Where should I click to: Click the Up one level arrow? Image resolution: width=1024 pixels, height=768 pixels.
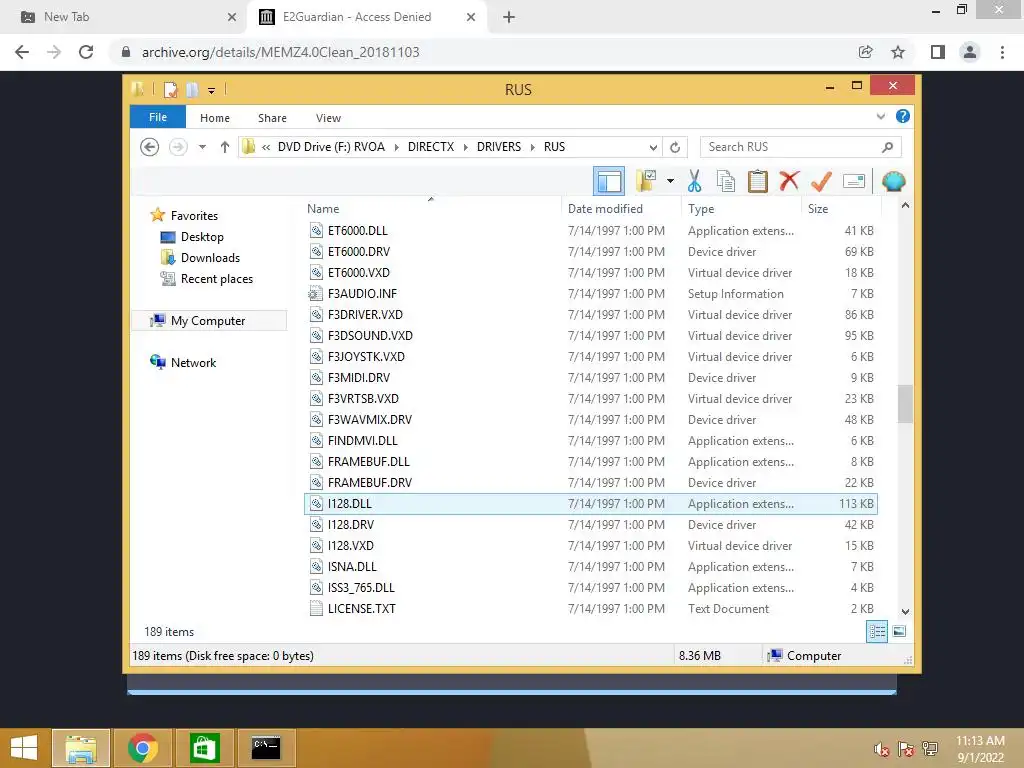coord(225,147)
